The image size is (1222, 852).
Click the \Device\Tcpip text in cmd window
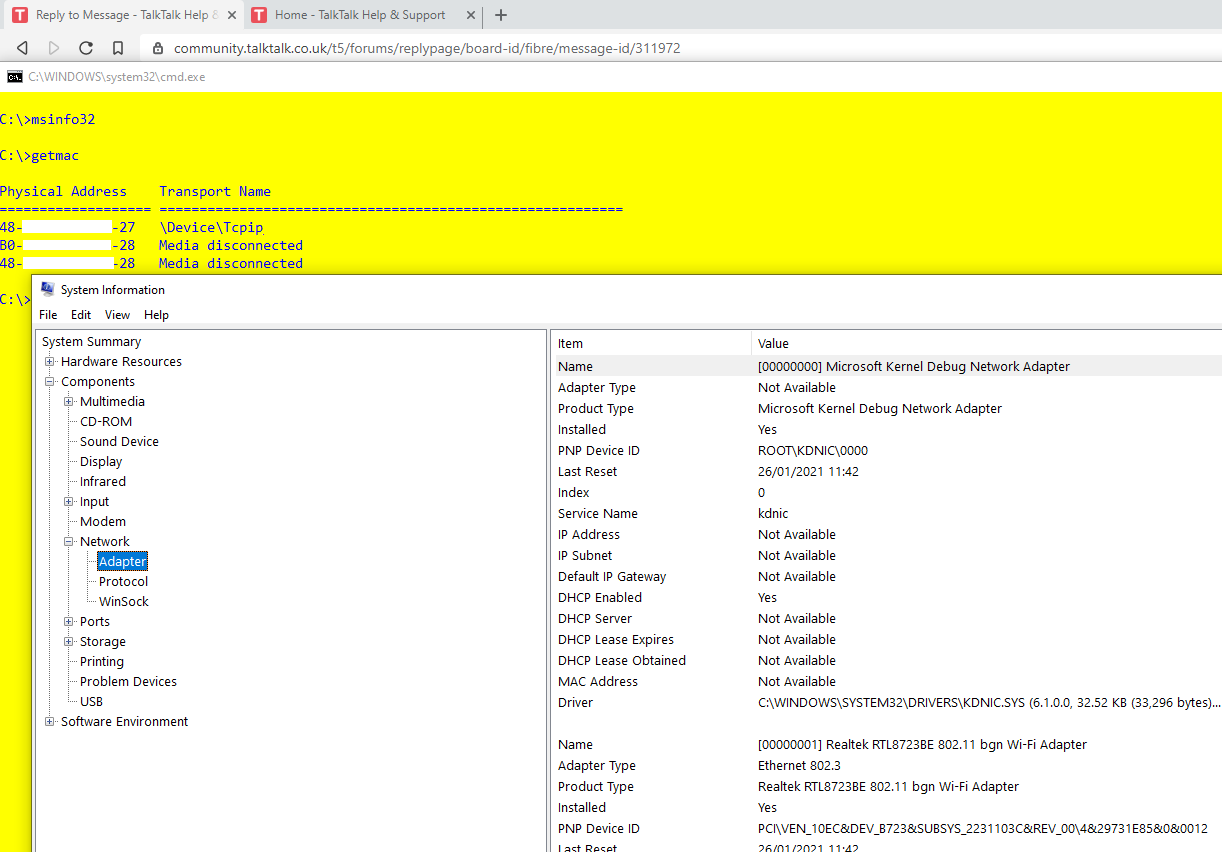[x=211, y=227]
